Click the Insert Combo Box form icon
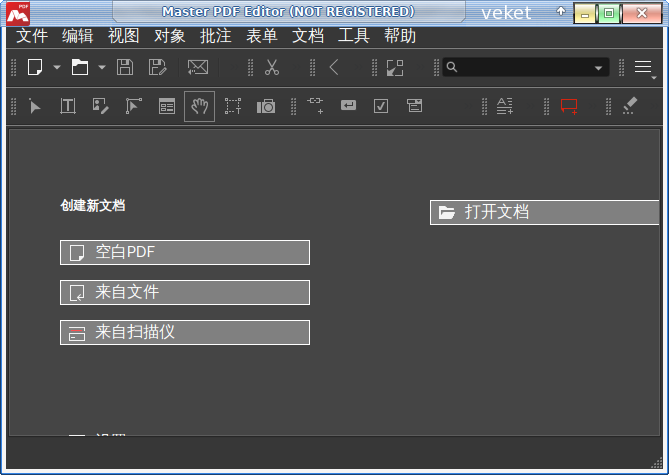Screen dimensions: 669x475 (414, 105)
